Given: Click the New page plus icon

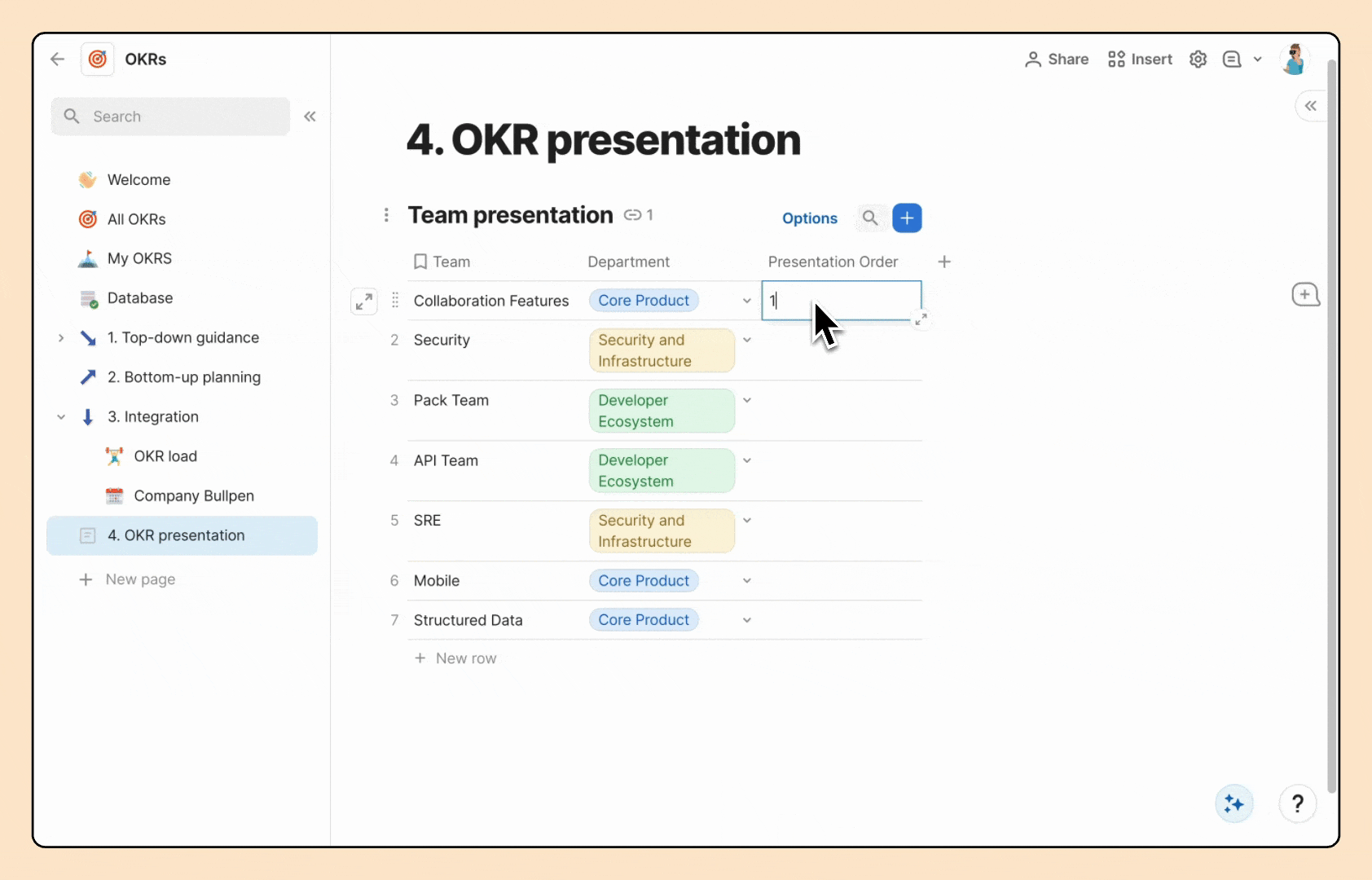Looking at the screenshot, I should 86,579.
